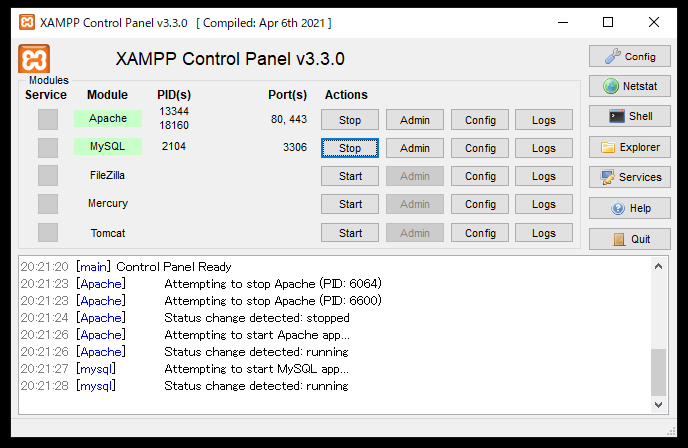The height and width of the screenshot is (448, 688).
Task: Open Config with the wrench icon
Action: pyautogui.click(x=629, y=56)
